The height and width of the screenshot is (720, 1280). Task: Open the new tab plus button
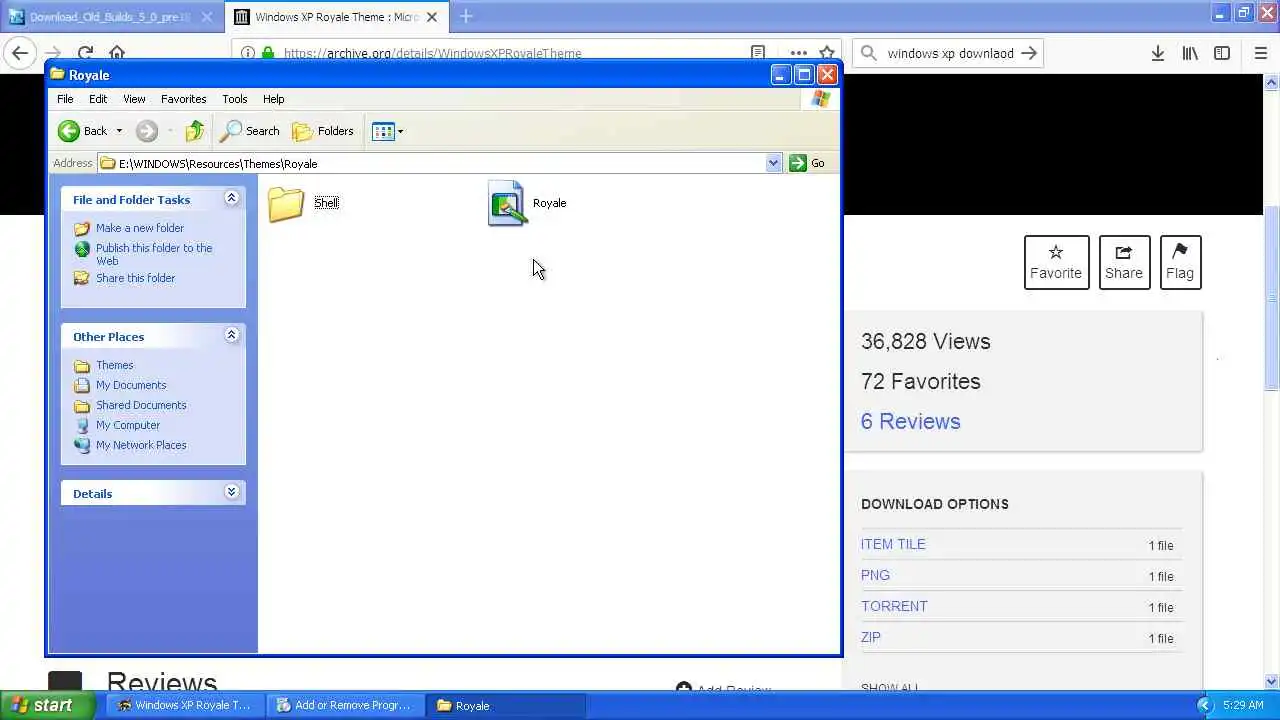tap(466, 16)
